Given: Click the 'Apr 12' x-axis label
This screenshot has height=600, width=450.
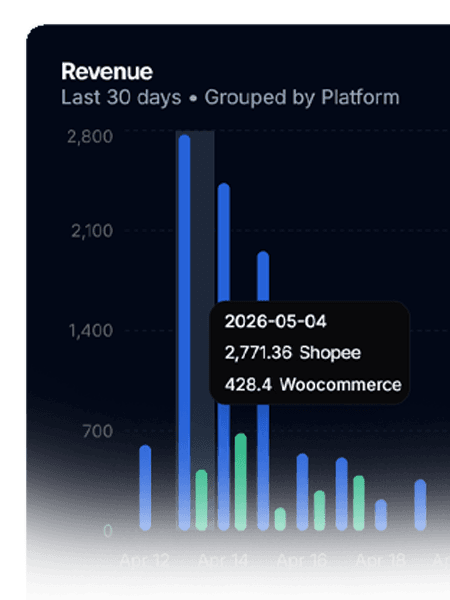Looking at the screenshot, I should 145,561.
